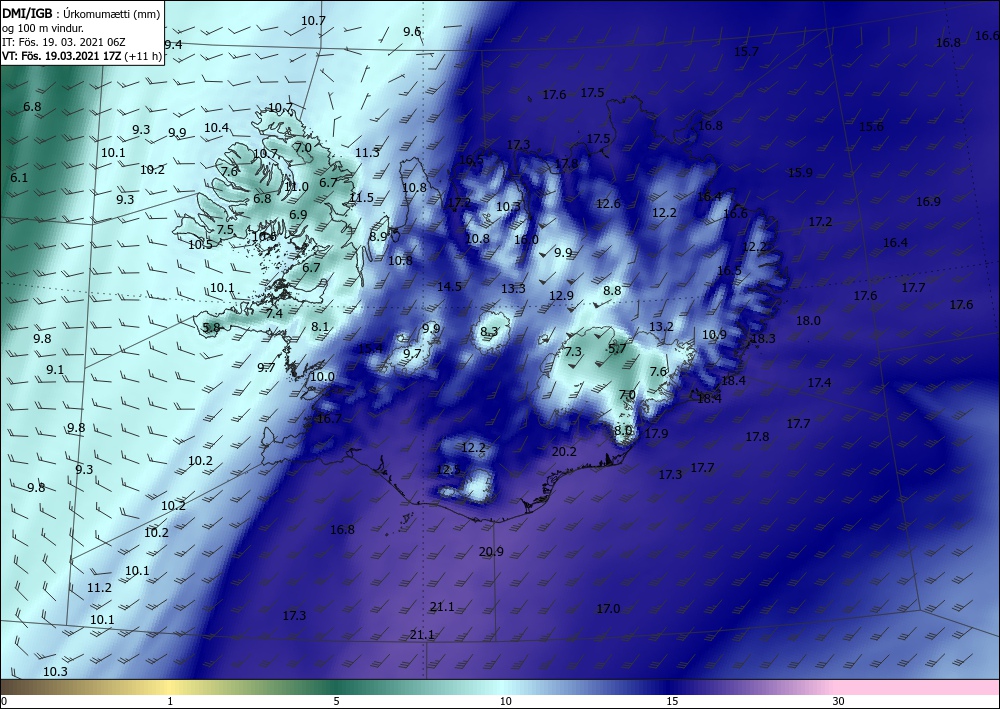This screenshot has height=709, width=1000.
Task: Select the IT initialization time line '06Z'
Action: coord(63,41)
